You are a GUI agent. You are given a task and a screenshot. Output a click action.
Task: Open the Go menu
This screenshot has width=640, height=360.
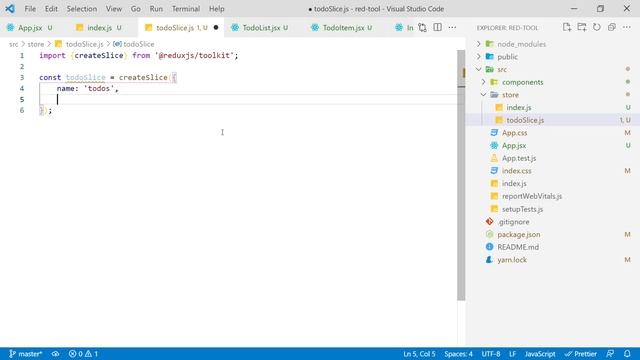coord(136,9)
